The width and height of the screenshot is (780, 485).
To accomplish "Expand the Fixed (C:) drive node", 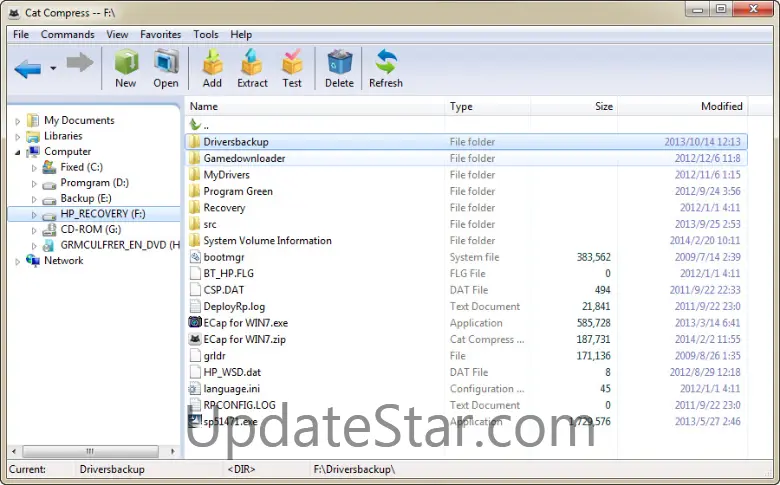I will pos(34,168).
